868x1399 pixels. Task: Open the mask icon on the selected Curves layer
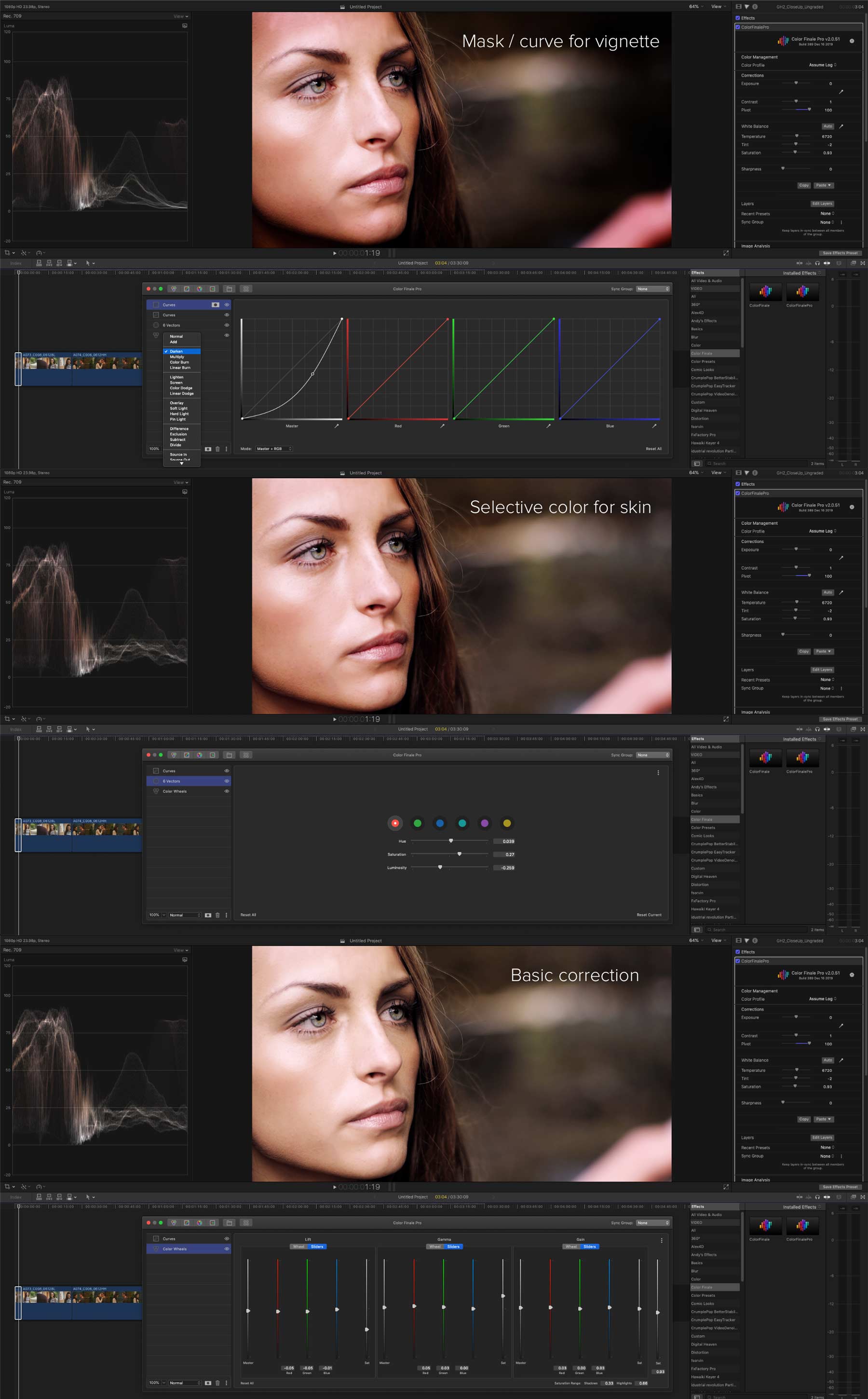215,305
